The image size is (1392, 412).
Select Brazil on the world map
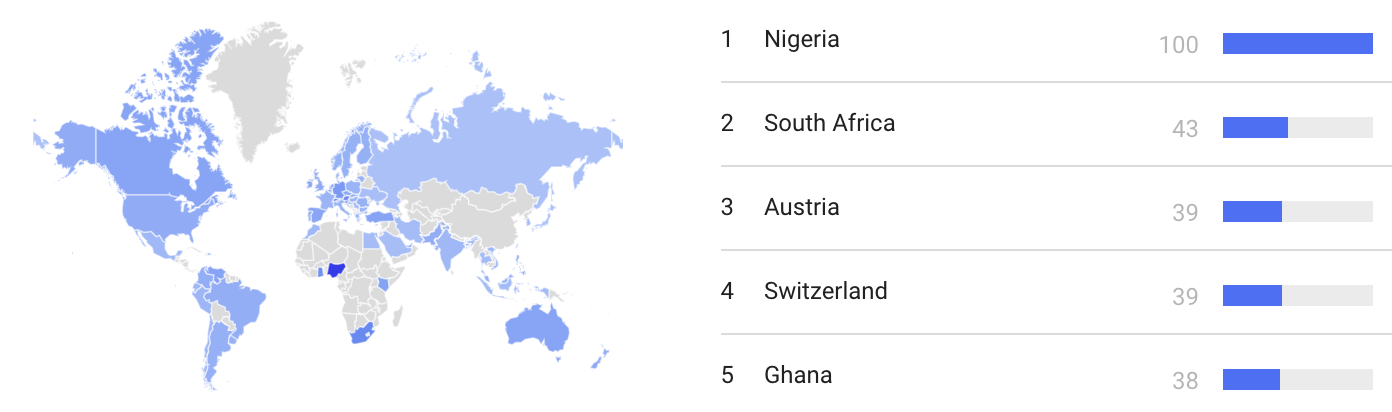240,298
